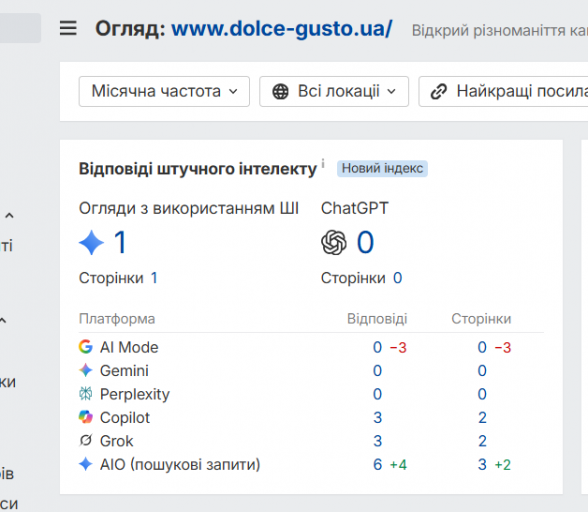Click the Сторінки column header
The image size is (588, 512).
click(x=481, y=319)
